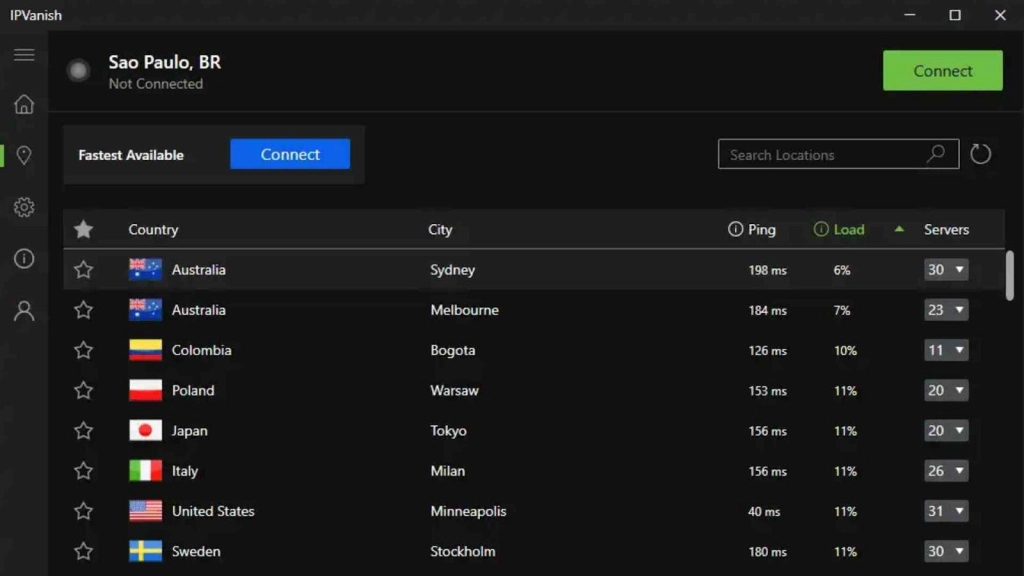The image size is (1024, 576).
Task: Select the Stockholm city cell
Action: (x=462, y=551)
